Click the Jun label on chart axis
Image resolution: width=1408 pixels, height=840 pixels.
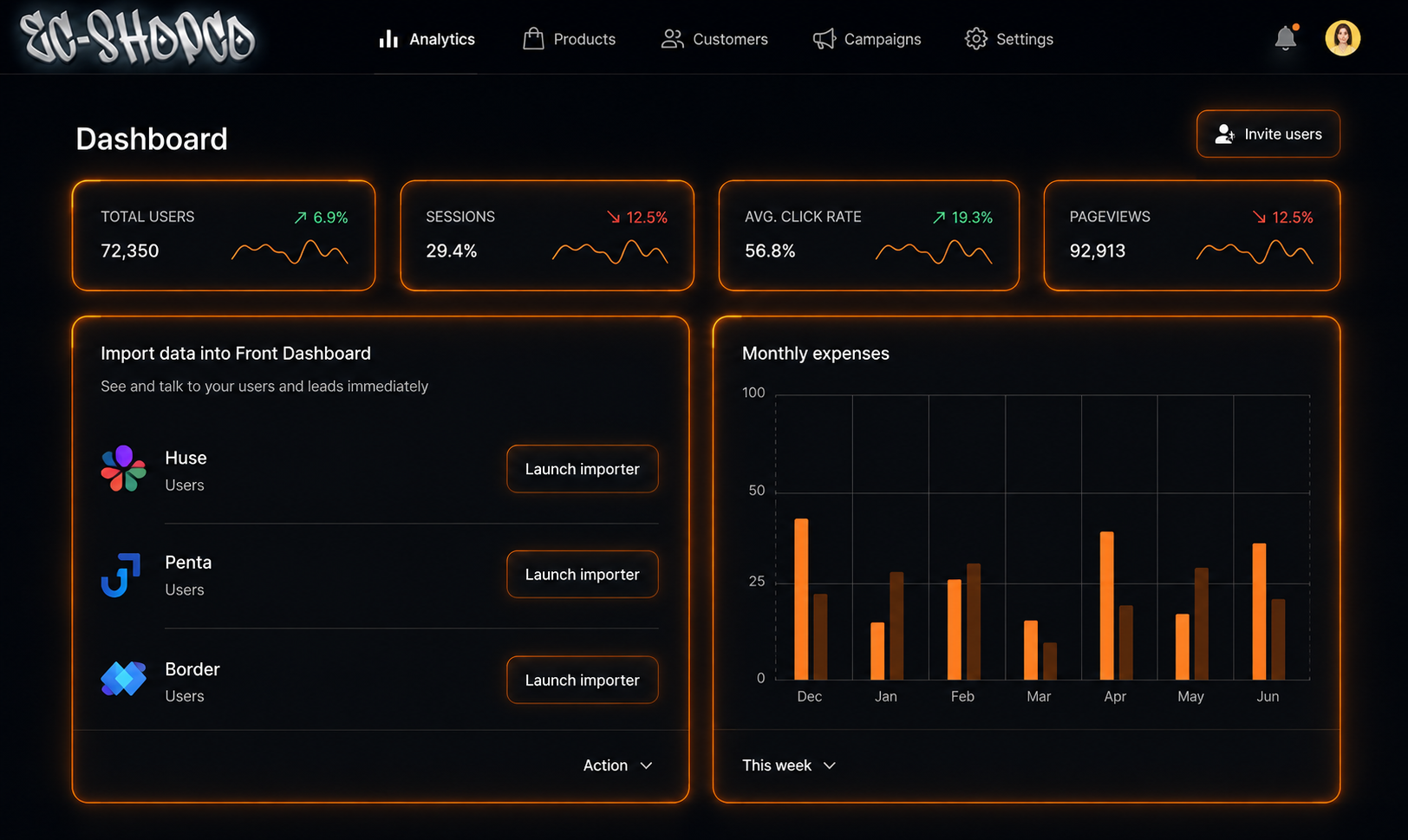point(1268,696)
